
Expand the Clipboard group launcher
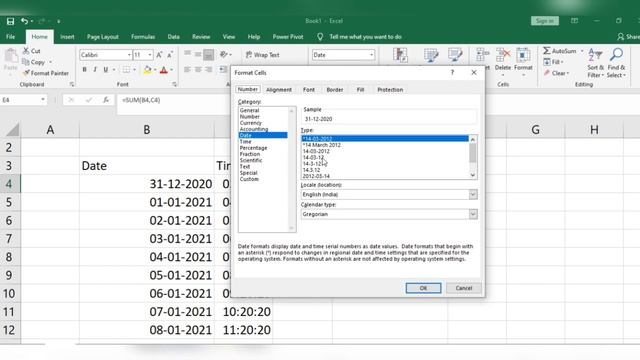[x=72, y=84]
